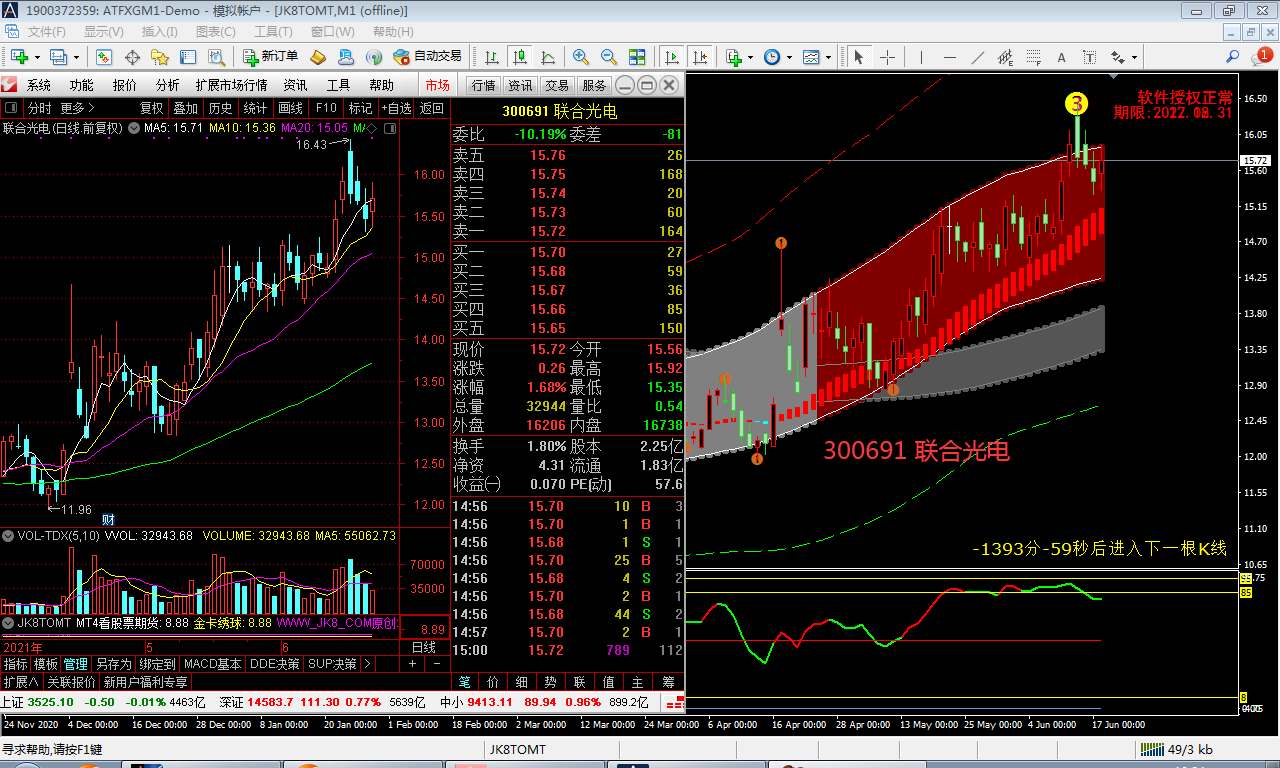Select the crosshair tool
The height and width of the screenshot is (768, 1280).
tap(886, 56)
